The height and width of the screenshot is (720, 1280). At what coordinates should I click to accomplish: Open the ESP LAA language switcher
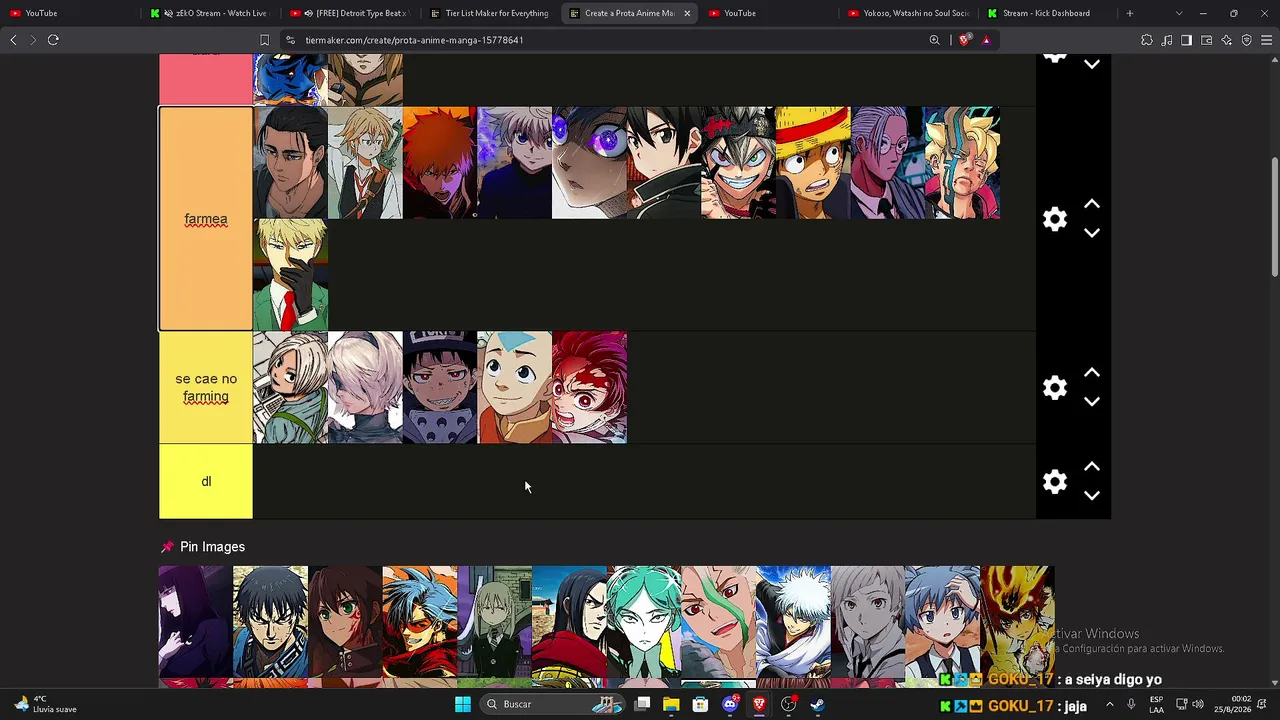1156,704
